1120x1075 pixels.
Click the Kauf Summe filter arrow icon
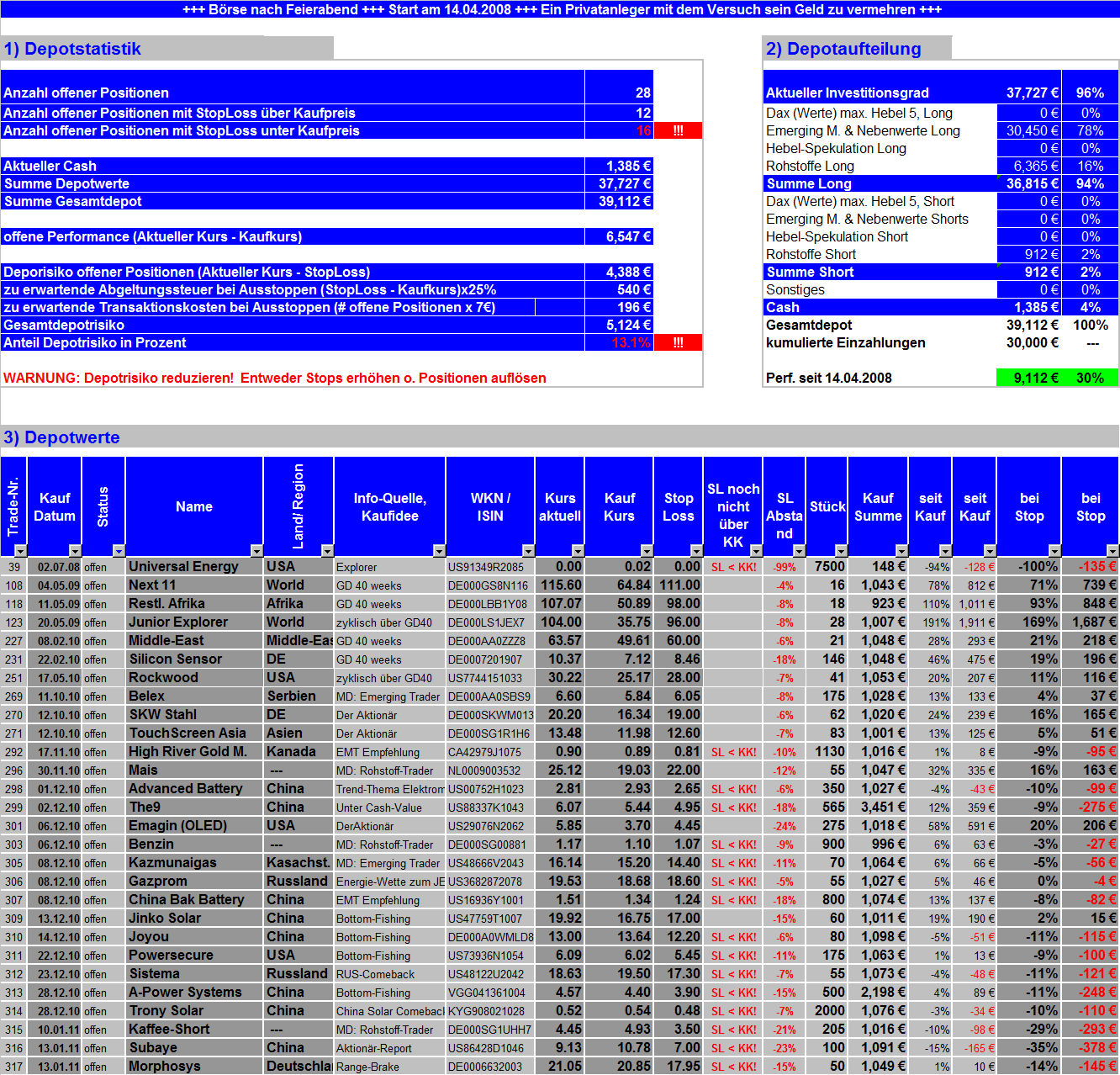click(901, 551)
